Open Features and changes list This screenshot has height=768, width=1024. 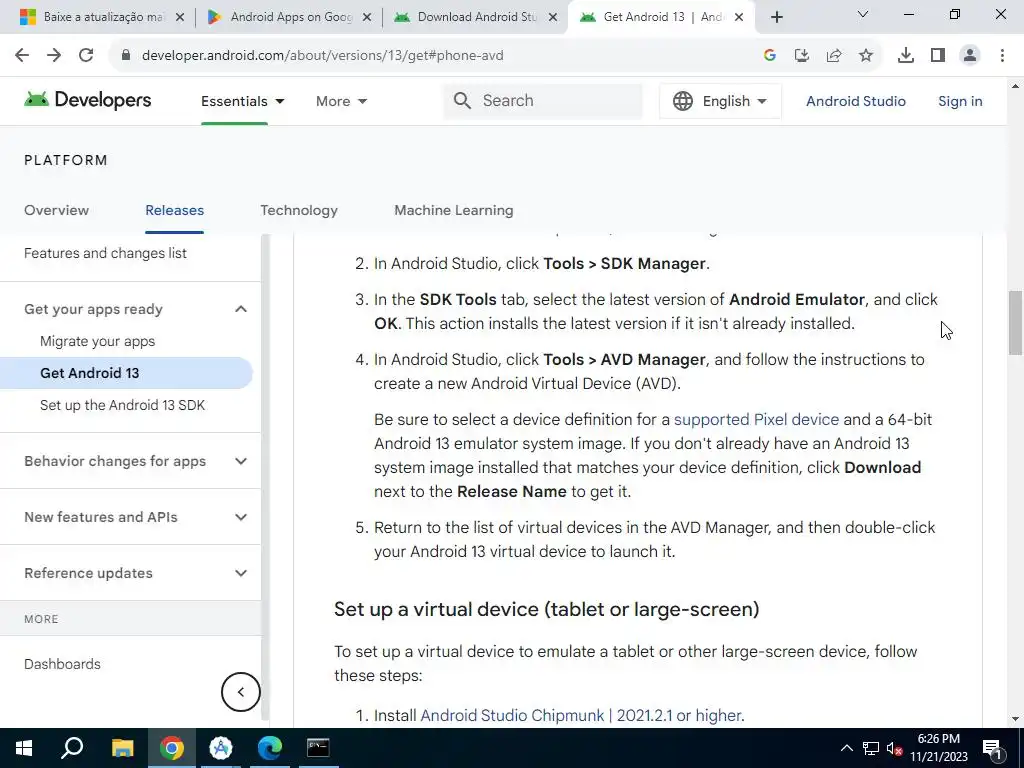(x=105, y=253)
